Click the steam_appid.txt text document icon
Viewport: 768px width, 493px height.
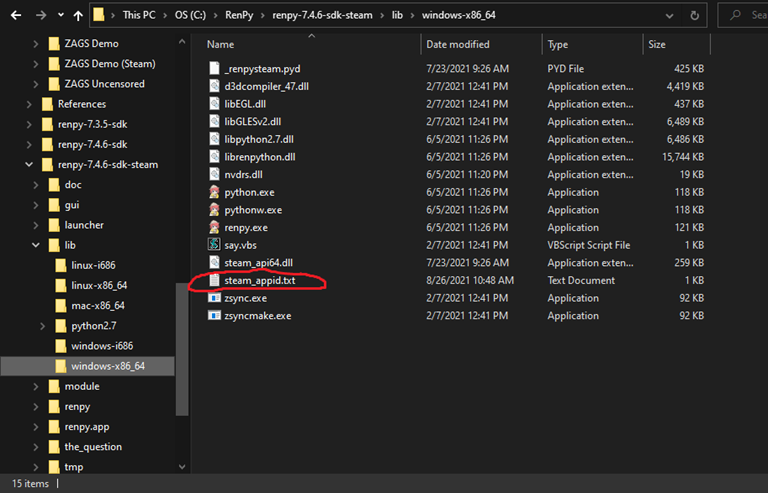(x=214, y=280)
